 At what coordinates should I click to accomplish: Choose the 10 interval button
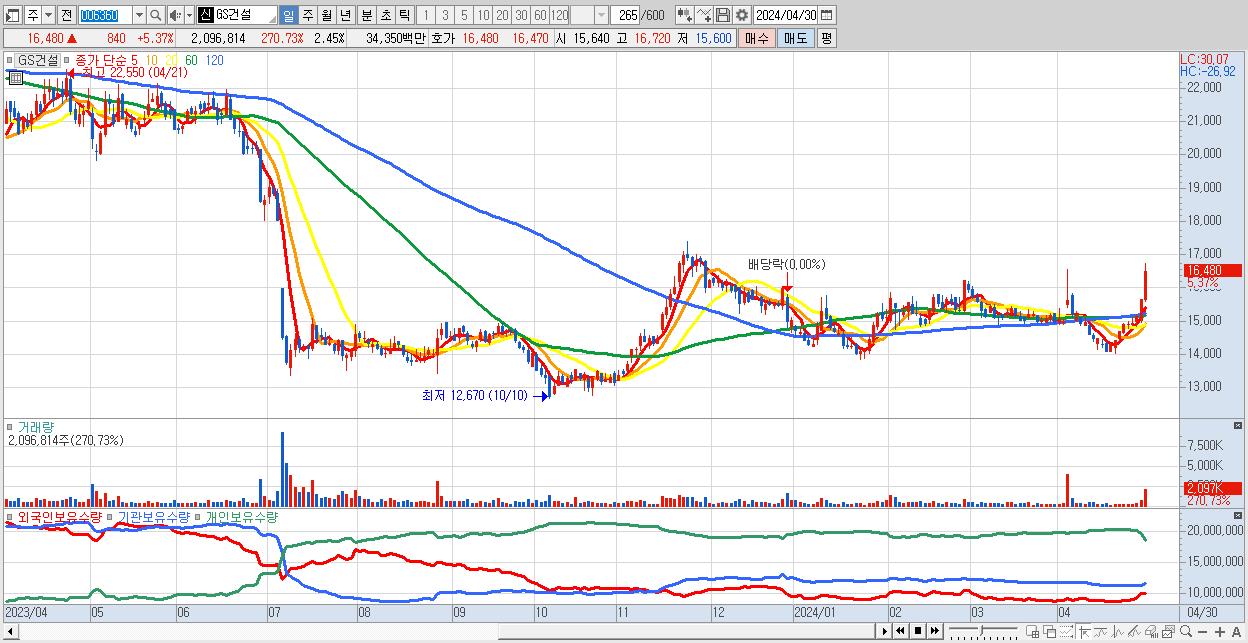(x=483, y=15)
